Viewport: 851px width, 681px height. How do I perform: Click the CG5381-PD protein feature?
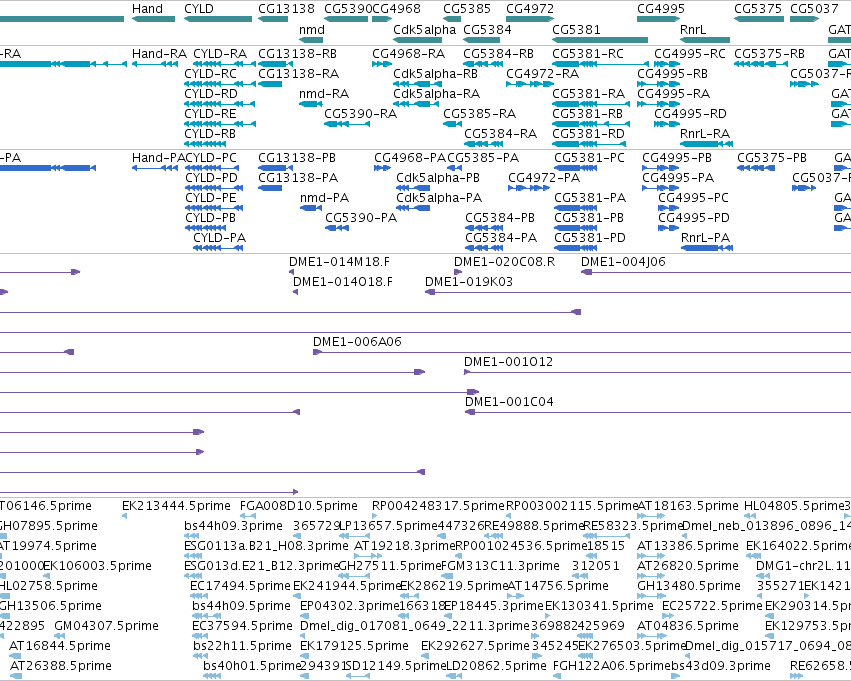click(576, 248)
